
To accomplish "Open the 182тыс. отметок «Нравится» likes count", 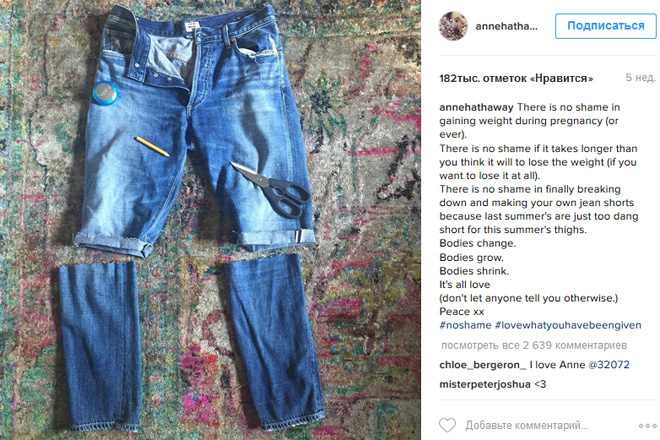I will (x=516, y=78).
